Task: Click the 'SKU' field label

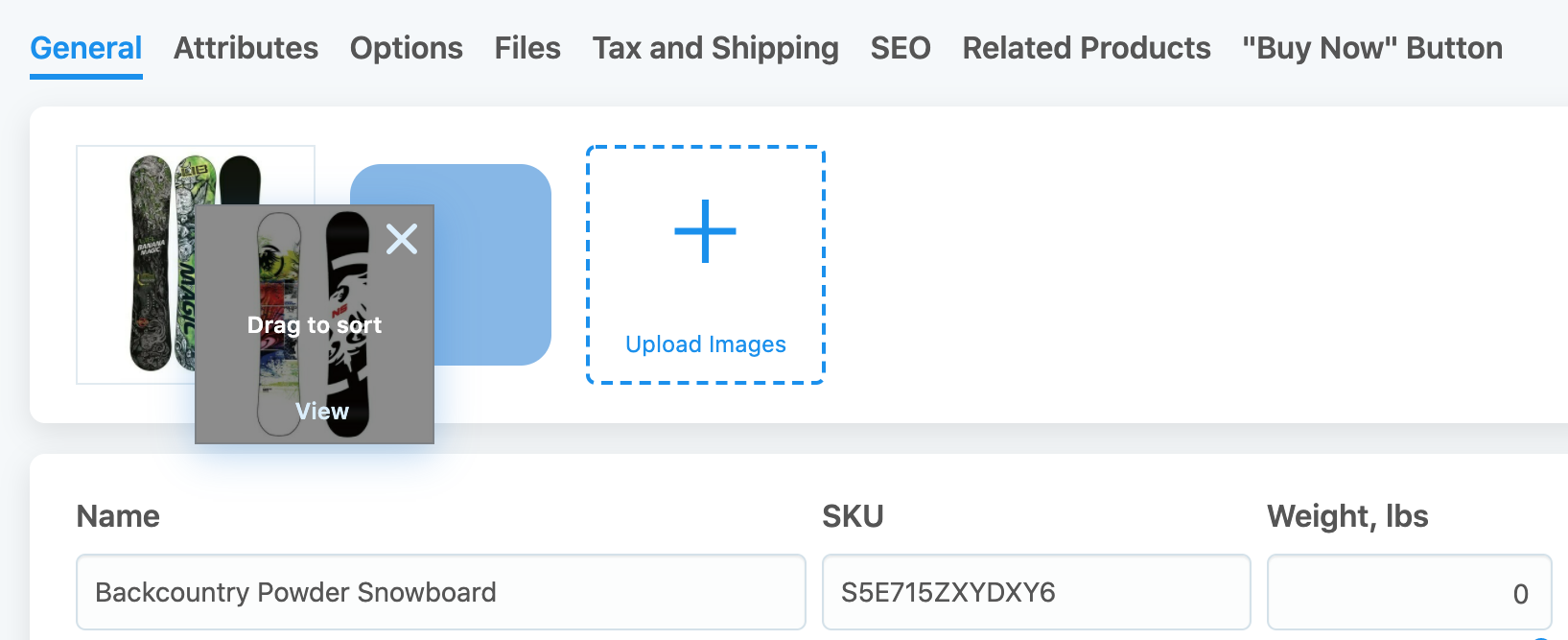Action: (x=853, y=516)
